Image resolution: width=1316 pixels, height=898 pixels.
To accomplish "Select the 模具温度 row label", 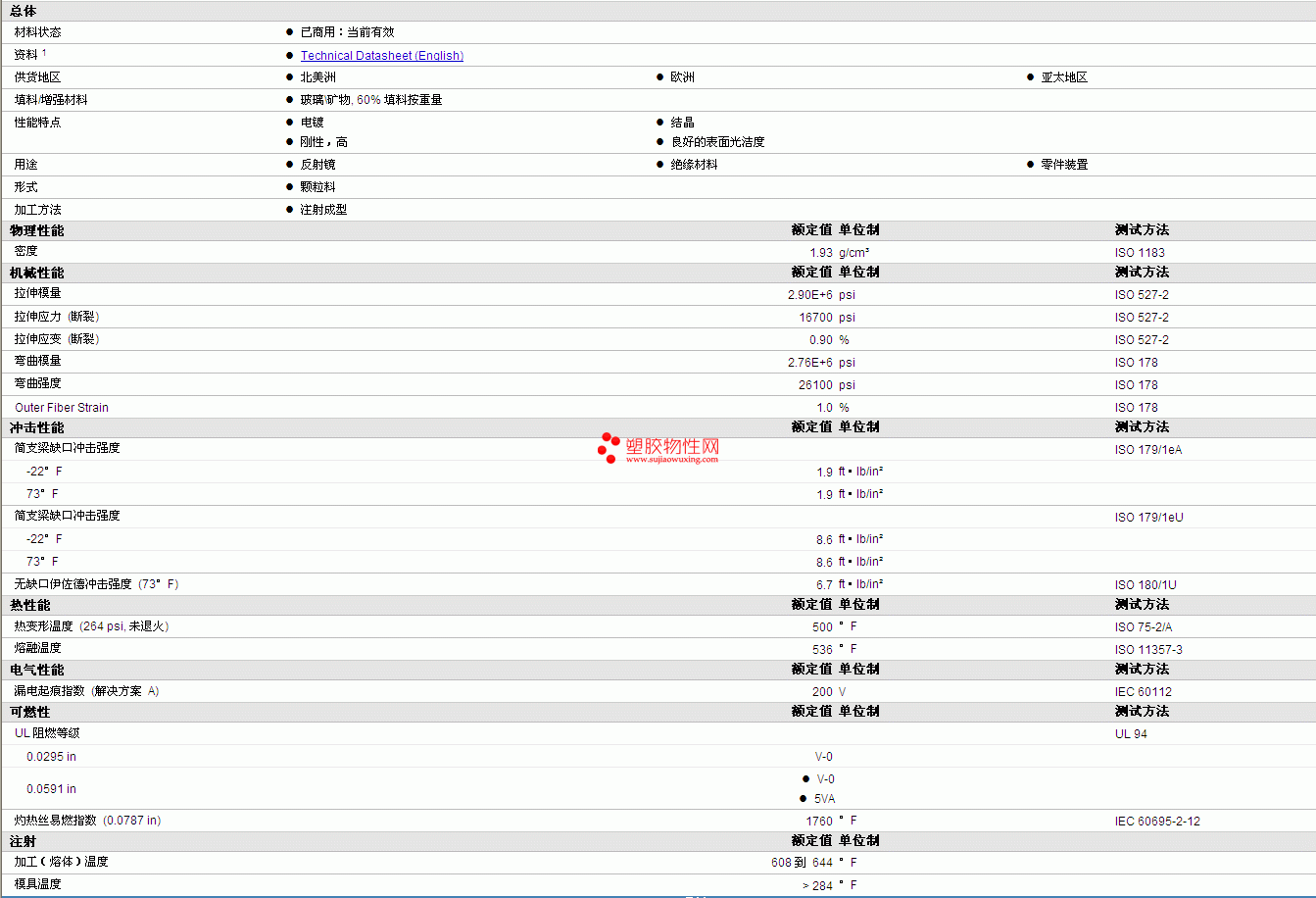I will 37,884.
